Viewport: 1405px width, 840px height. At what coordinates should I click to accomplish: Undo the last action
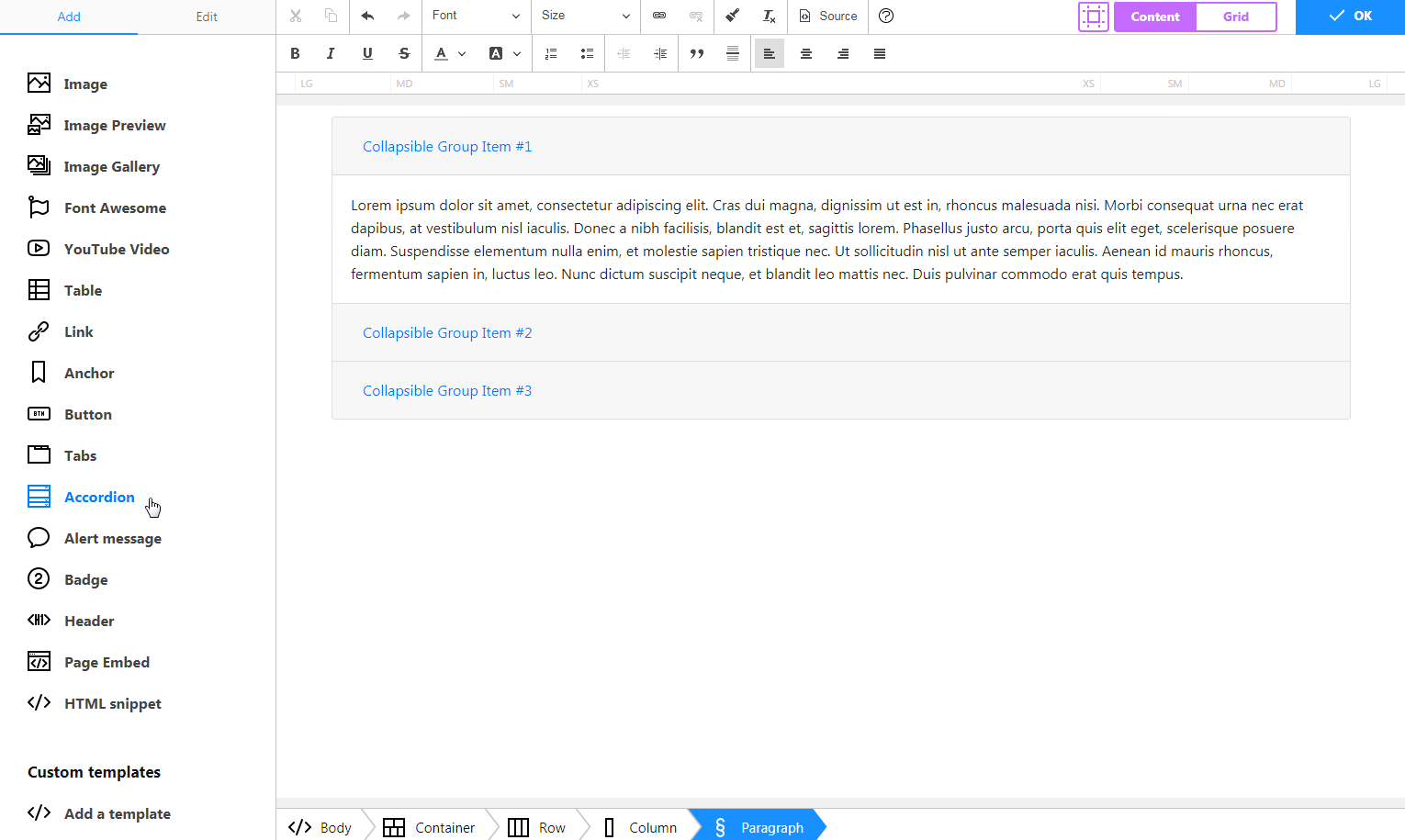[x=367, y=16]
